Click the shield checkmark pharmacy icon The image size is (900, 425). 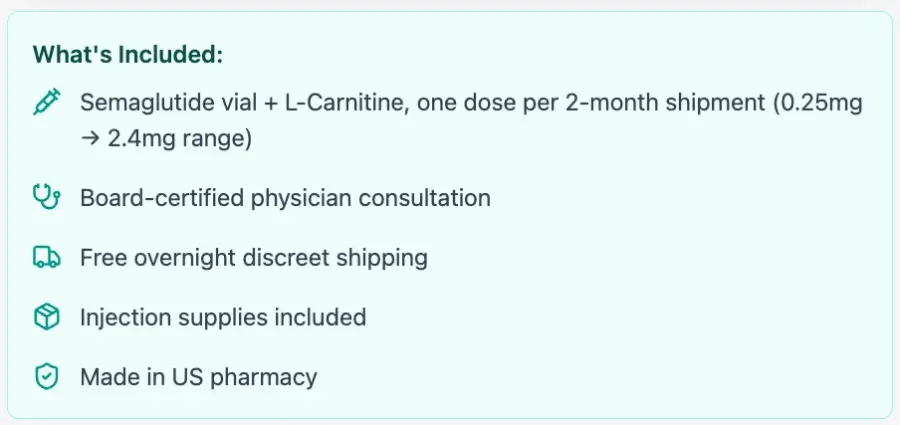click(46, 377)
